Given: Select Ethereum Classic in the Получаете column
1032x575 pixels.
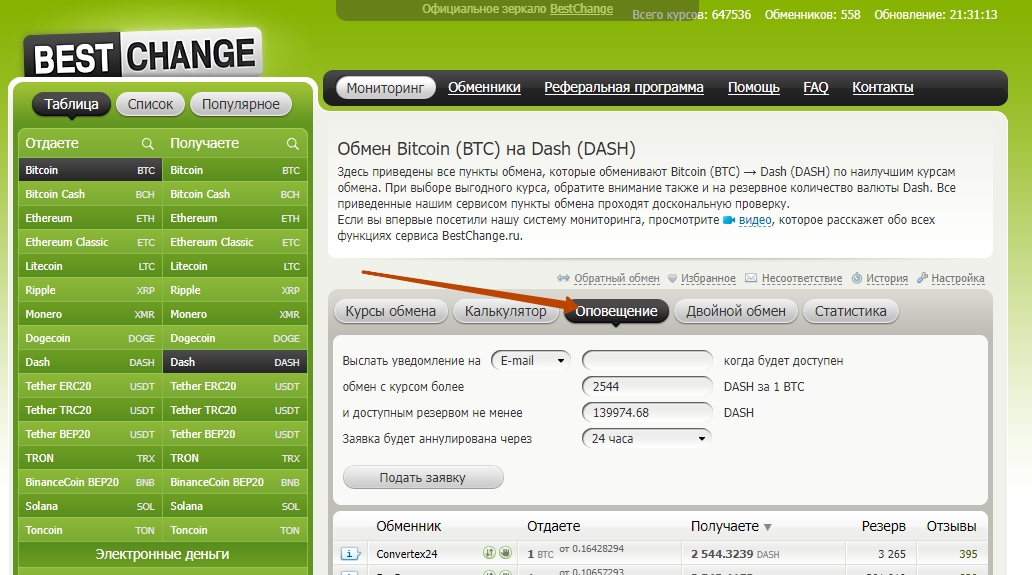Looking at the screenshot, I should pyautogui.click(x=235, y=242).
